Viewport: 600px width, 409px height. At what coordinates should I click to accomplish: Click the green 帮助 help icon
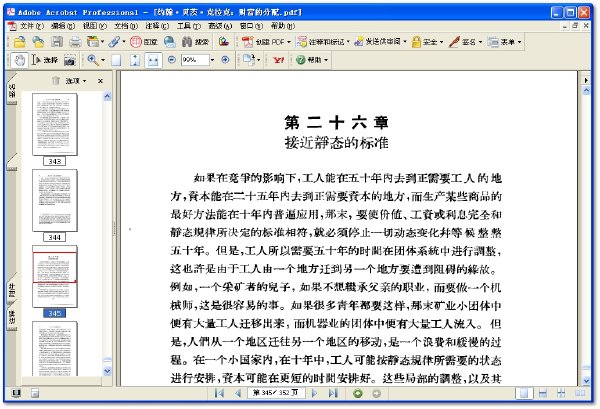click(308, 60)
